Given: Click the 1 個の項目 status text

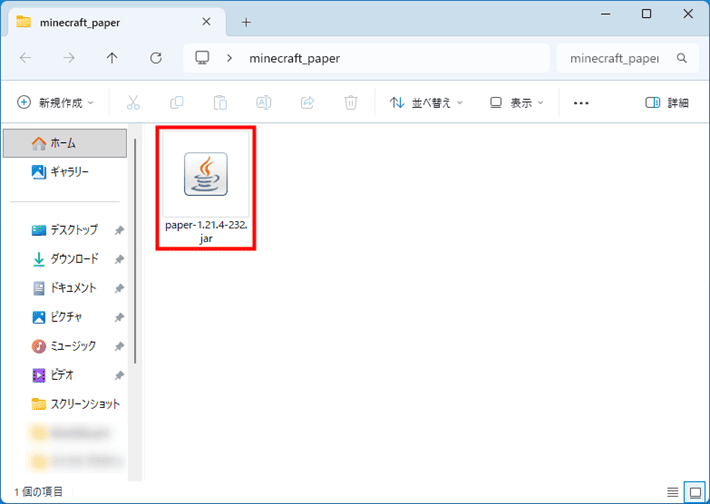Looking at the screenshot, I should tap(38, 492).
